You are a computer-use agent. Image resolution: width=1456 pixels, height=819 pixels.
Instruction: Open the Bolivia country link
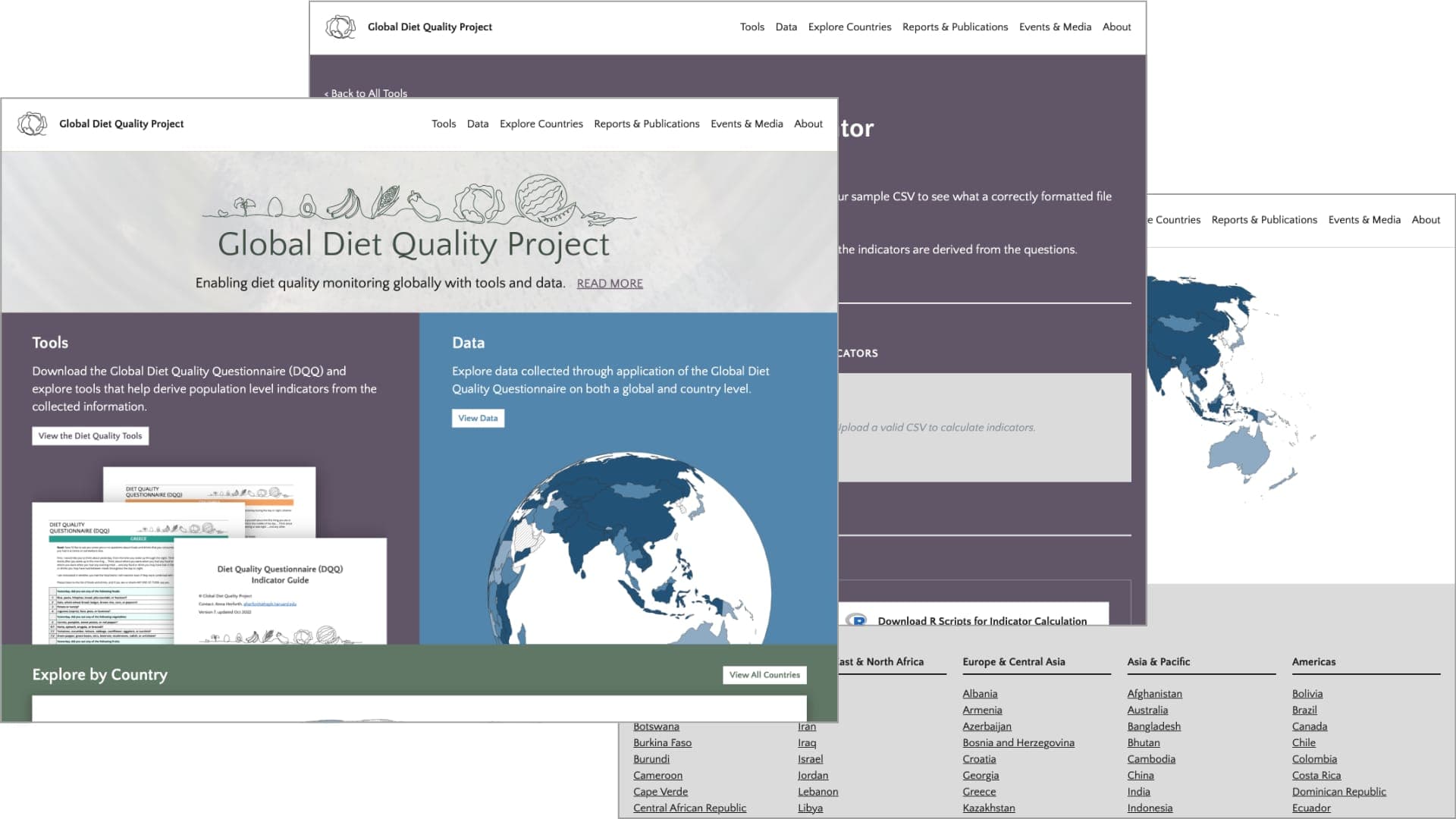click(x=1307, y=694)
